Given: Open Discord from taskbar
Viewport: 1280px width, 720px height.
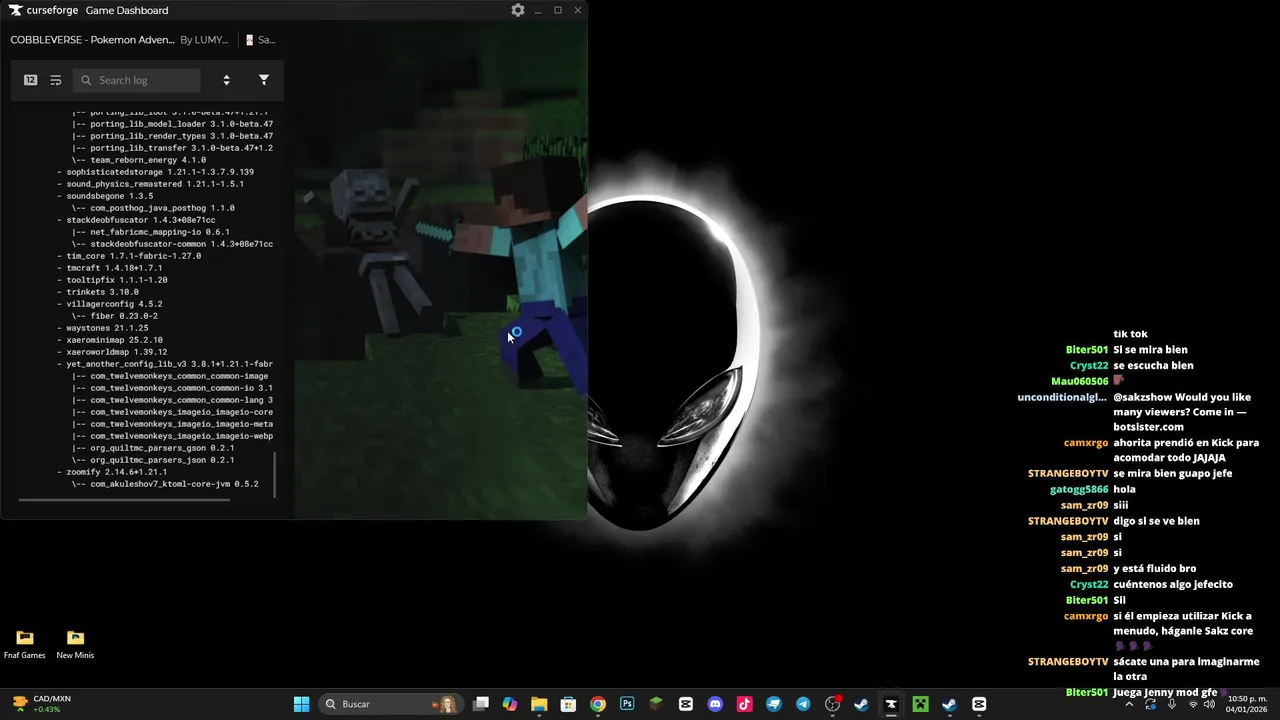Looking at the screenshot, I should [715, 704].
